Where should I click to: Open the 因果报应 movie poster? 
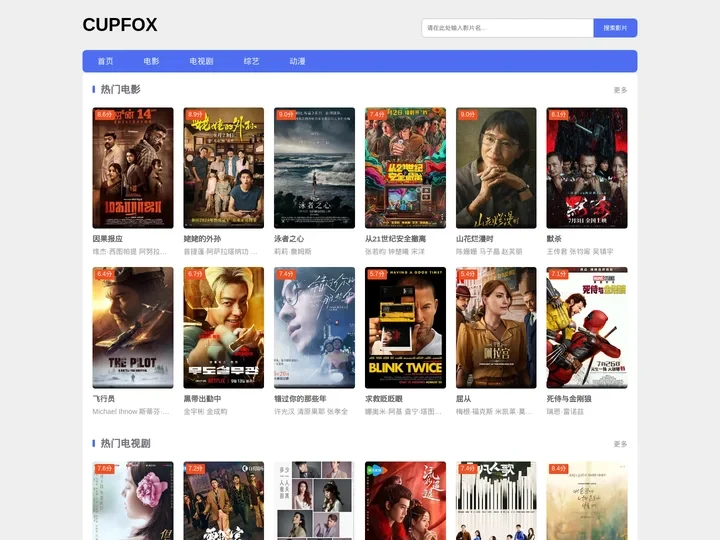click(133, 168)
